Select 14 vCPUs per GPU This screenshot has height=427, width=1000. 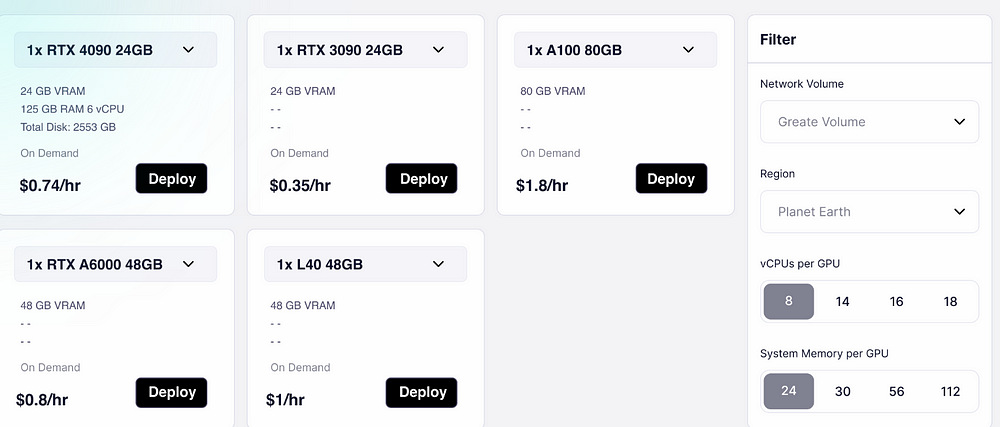point(842,301)
